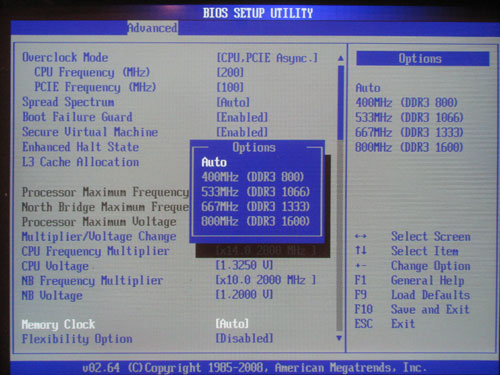Click the Select Screen arrows icon

coord(361,237)
